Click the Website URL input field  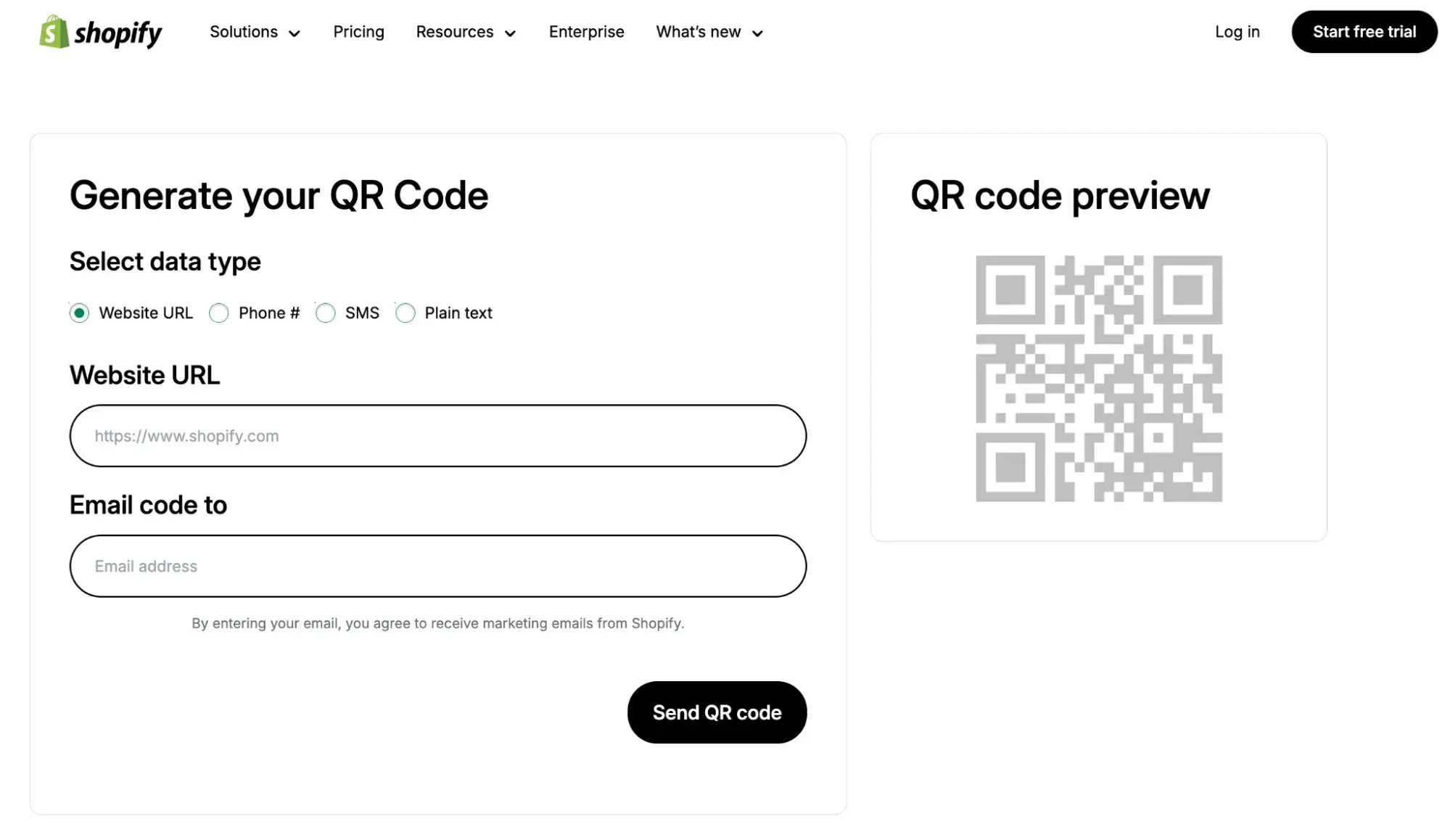tap(437, 435)
